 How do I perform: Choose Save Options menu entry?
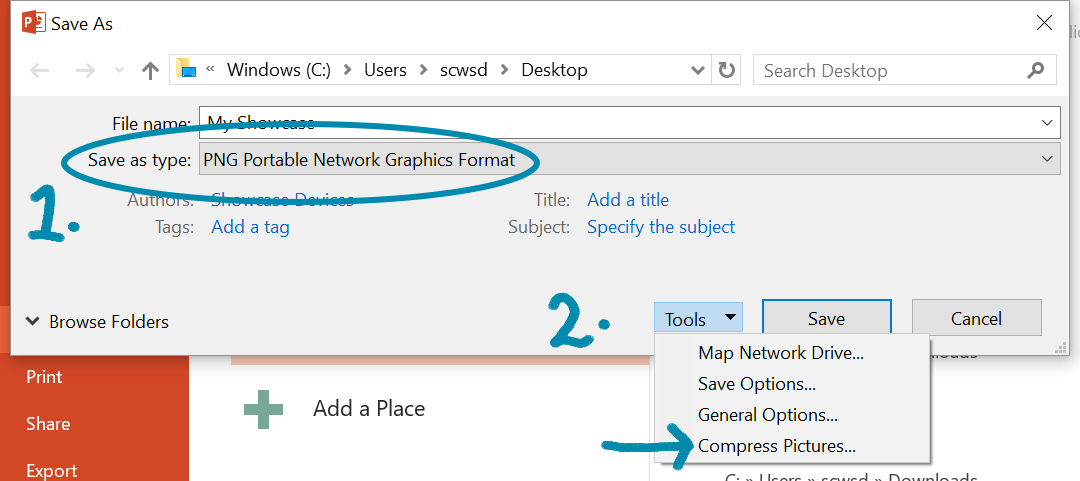[x=756, y=384]
